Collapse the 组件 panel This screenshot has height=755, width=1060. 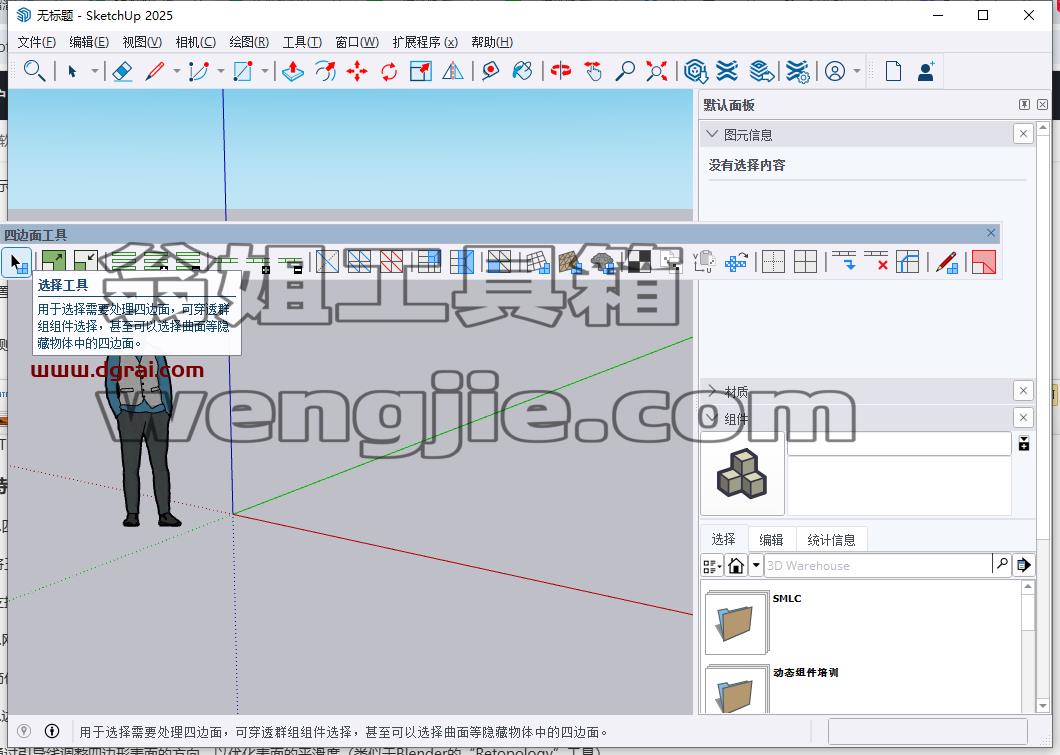pyautogui.click(x=712, y=418)
